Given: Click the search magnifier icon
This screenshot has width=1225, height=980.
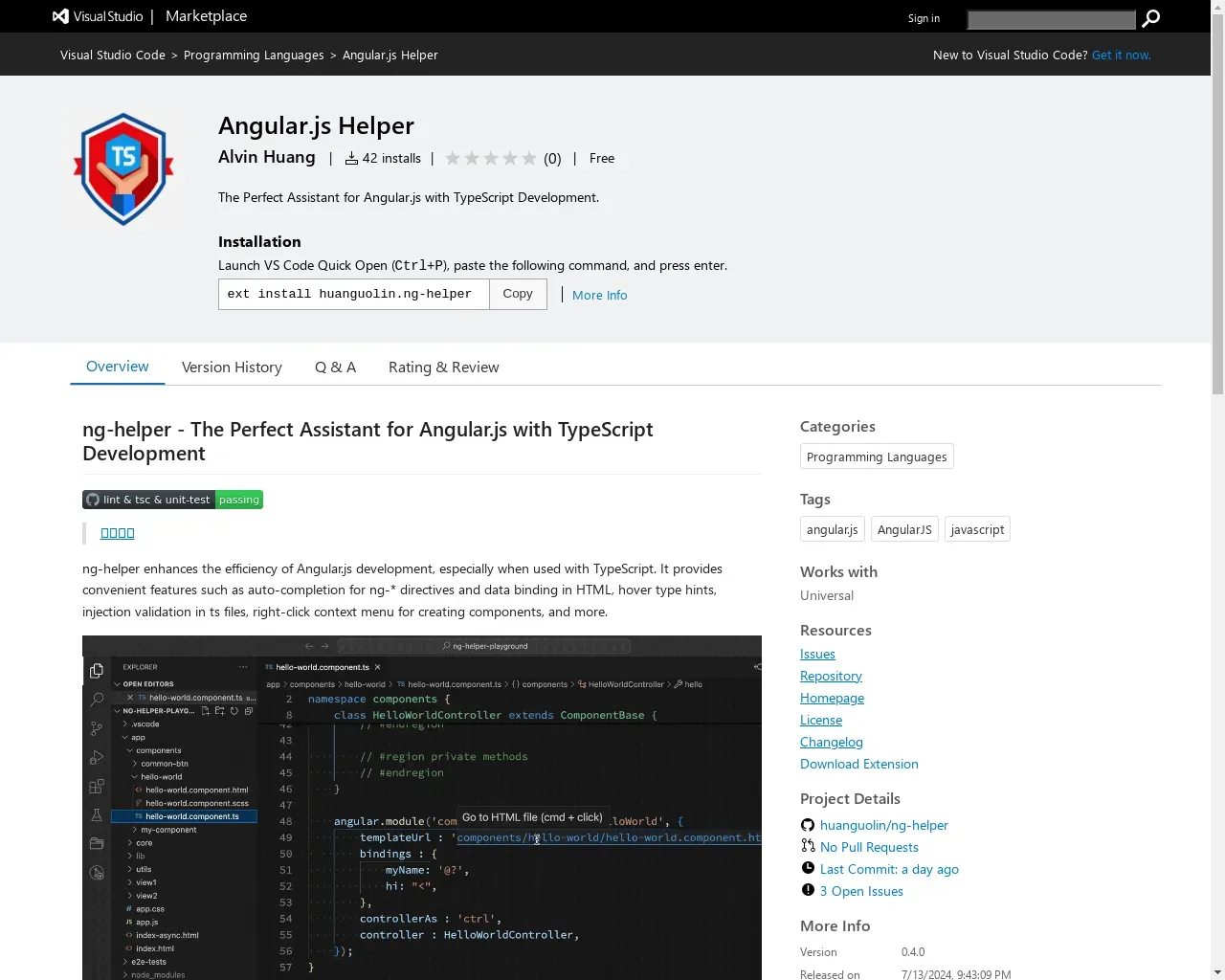Looking at the screenshot, I should click(1151, 18).
